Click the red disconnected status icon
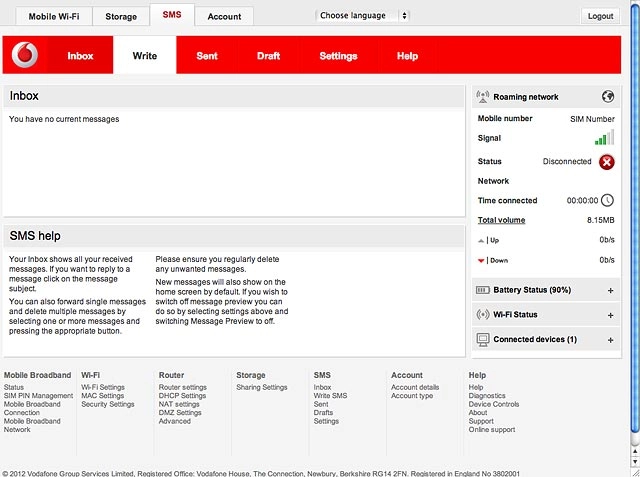This screenshot has width=640, height=477. tap(607, 162)
